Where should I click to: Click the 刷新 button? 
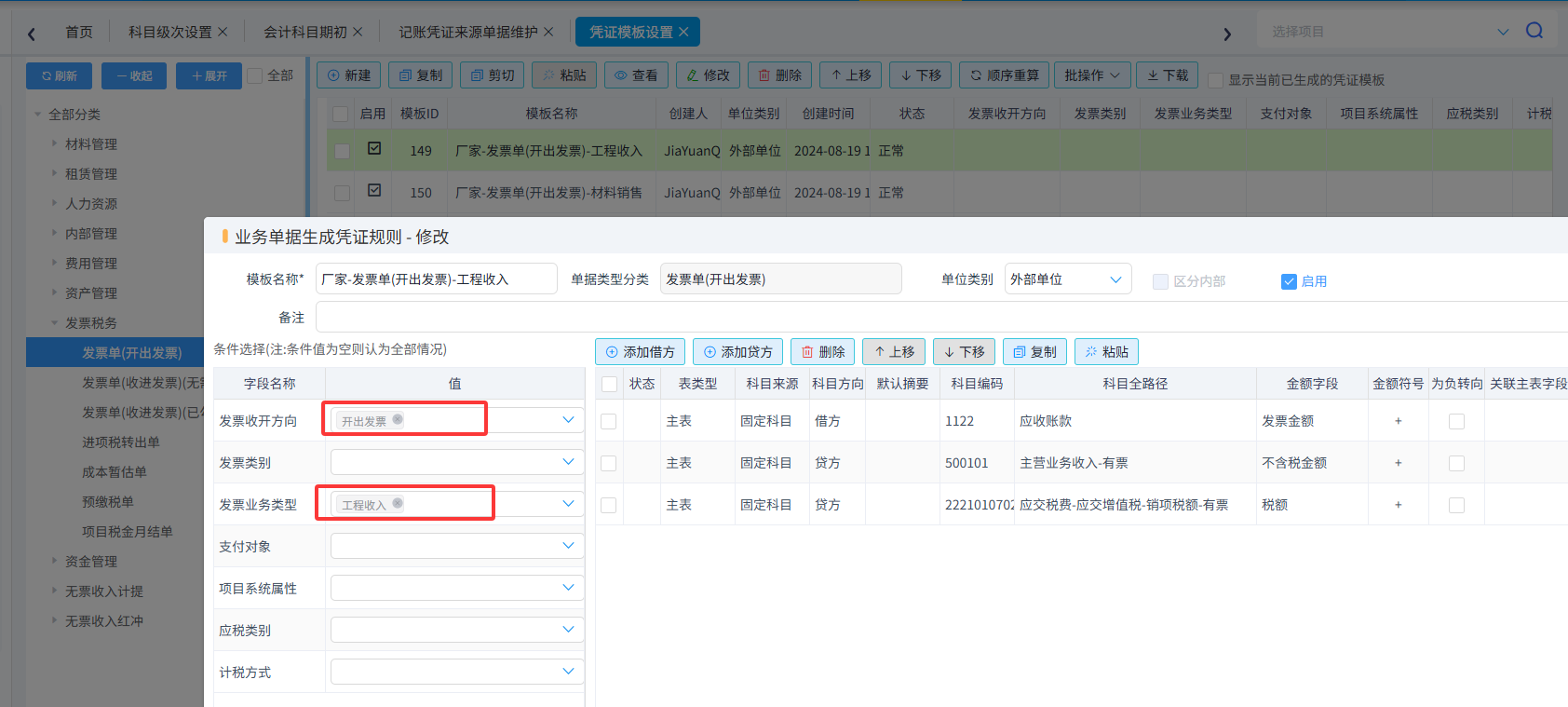pos(59,76)
